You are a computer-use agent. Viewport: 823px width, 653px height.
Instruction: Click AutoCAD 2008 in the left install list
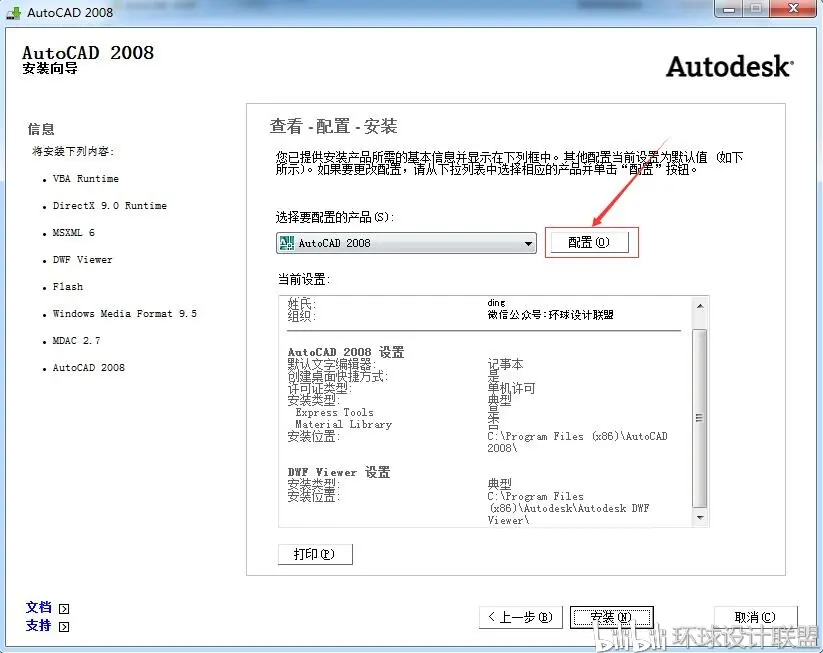pos(89,368)
